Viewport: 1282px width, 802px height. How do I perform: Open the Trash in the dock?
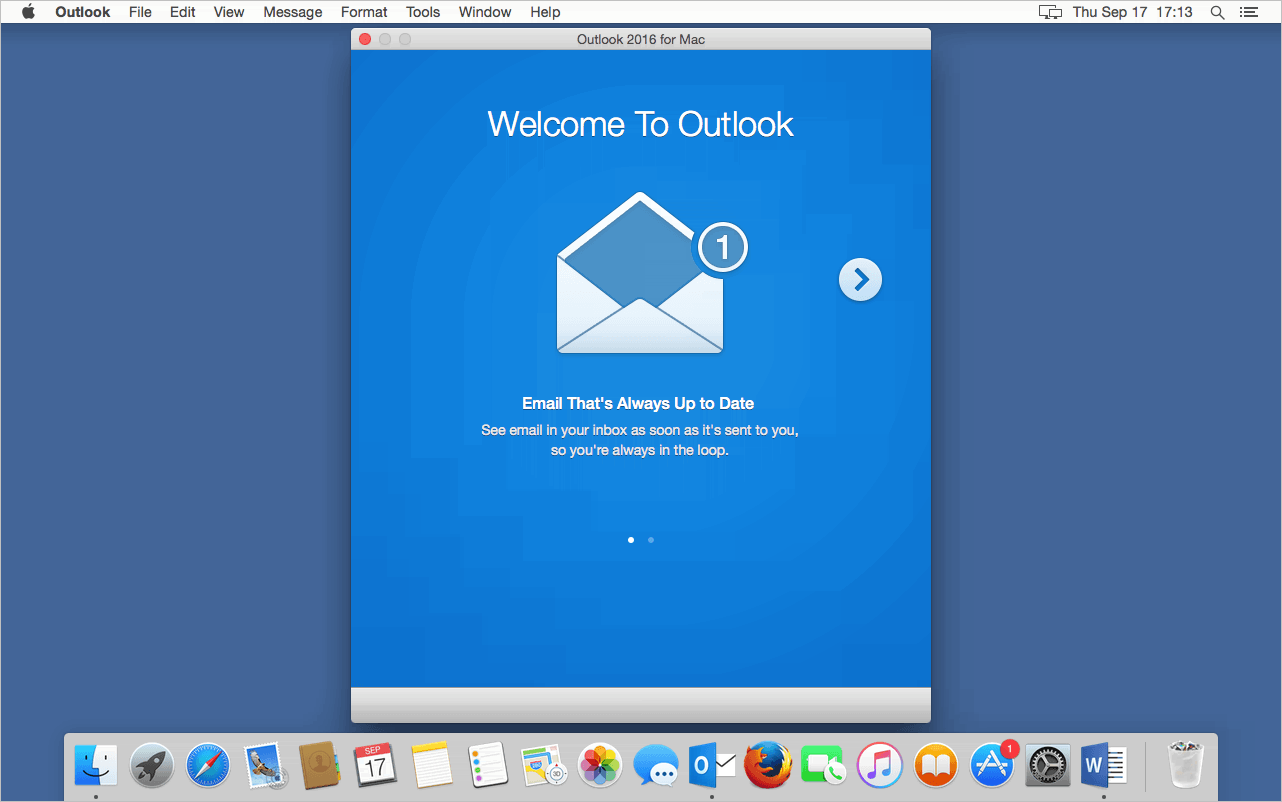1188,766
